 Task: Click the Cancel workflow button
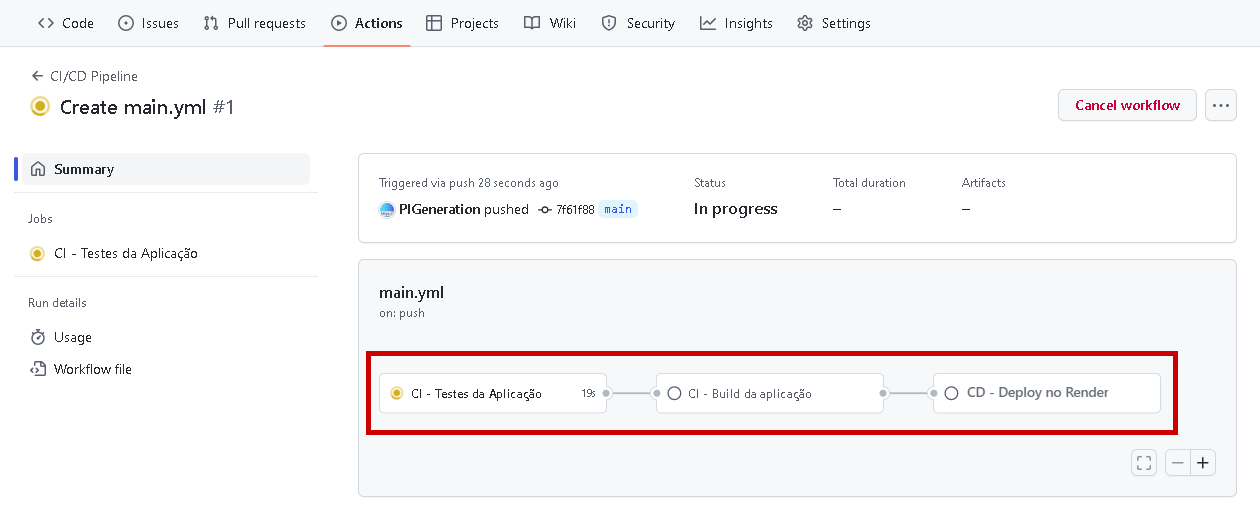click(1127, 105)
